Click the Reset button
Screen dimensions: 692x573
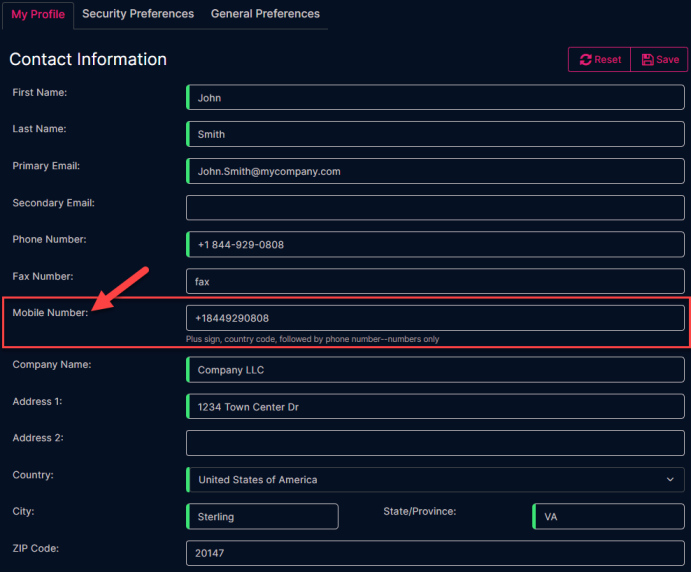pyautogui.click(x=599, y=60)
